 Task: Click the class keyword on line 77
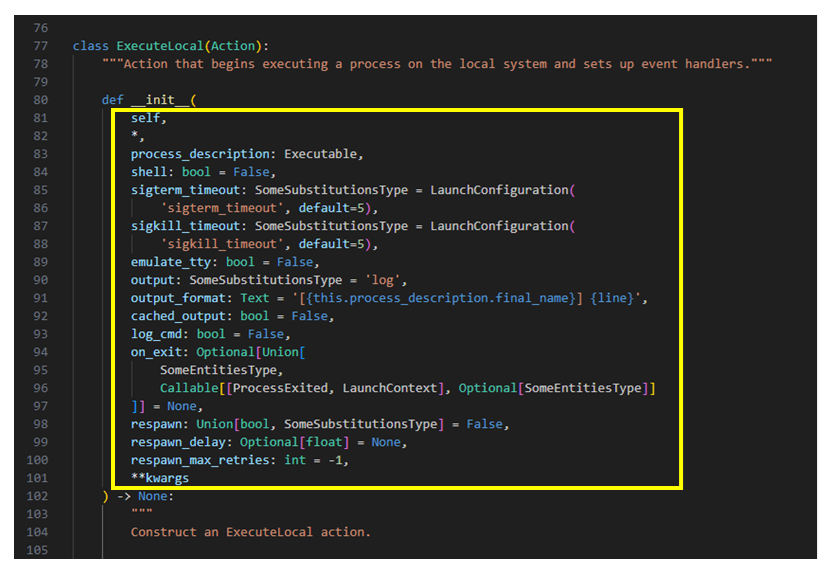(91, 46)
